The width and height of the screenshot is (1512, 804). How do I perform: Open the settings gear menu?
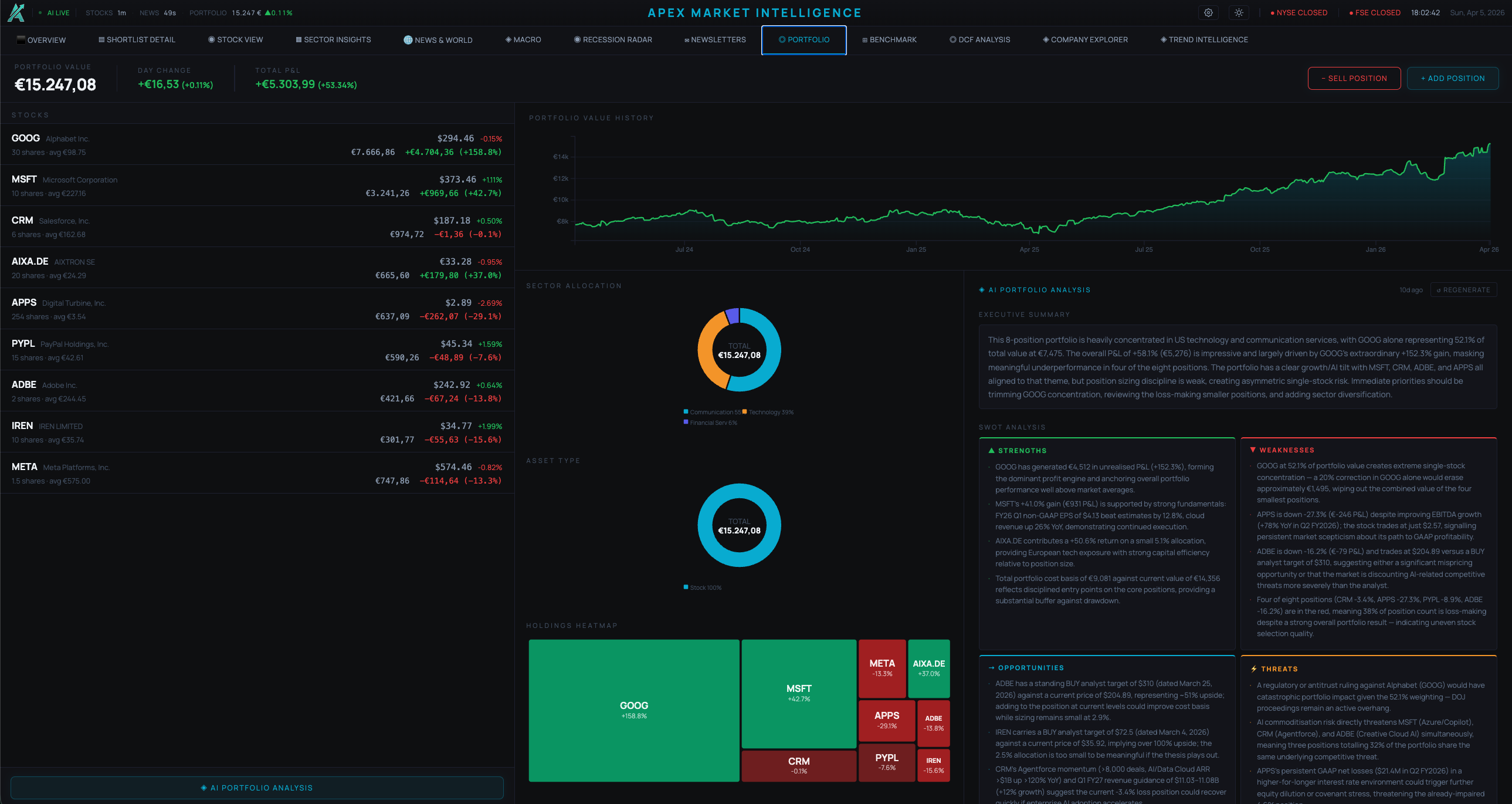pos(1208,12)
